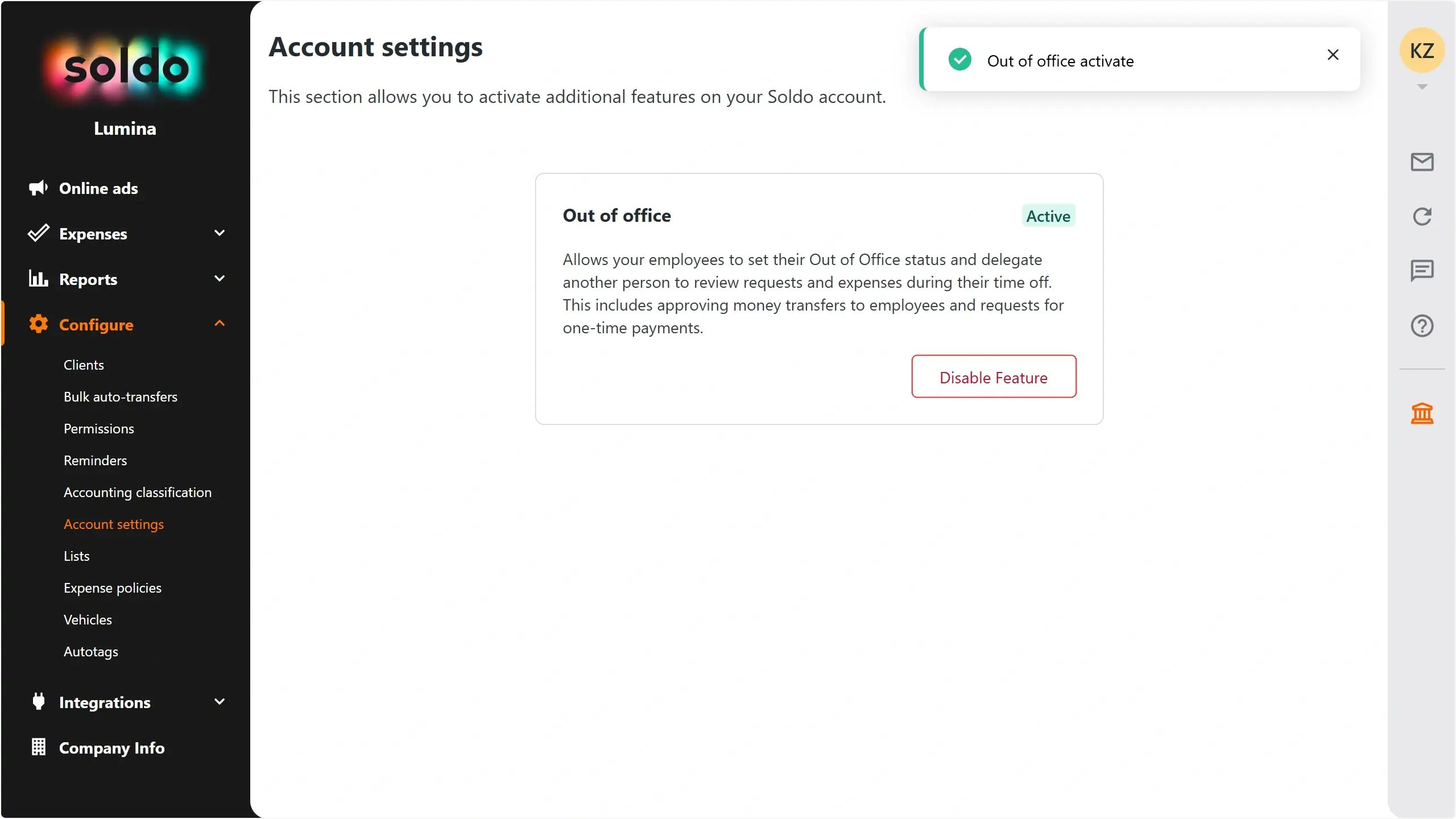Collapse the Configure menu section
Viewport: 1456px width, 819px height.
(x=220, y=324)
